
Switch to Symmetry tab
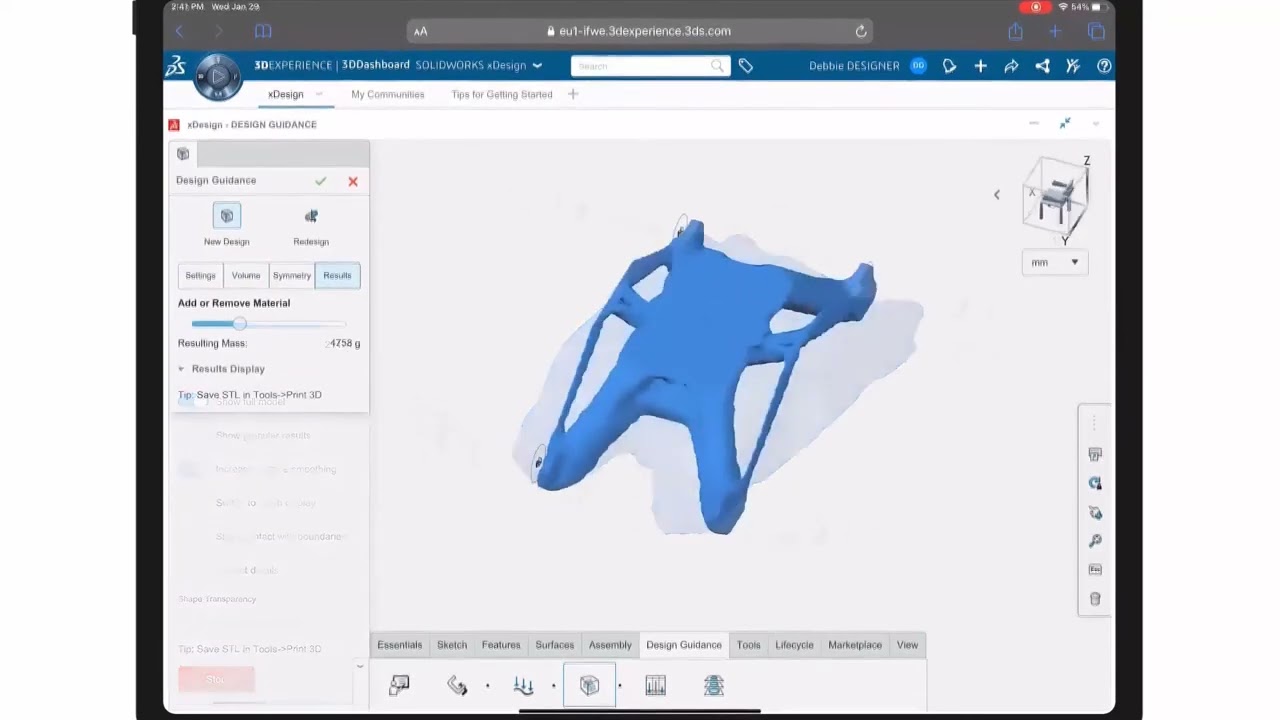point(292,276)
